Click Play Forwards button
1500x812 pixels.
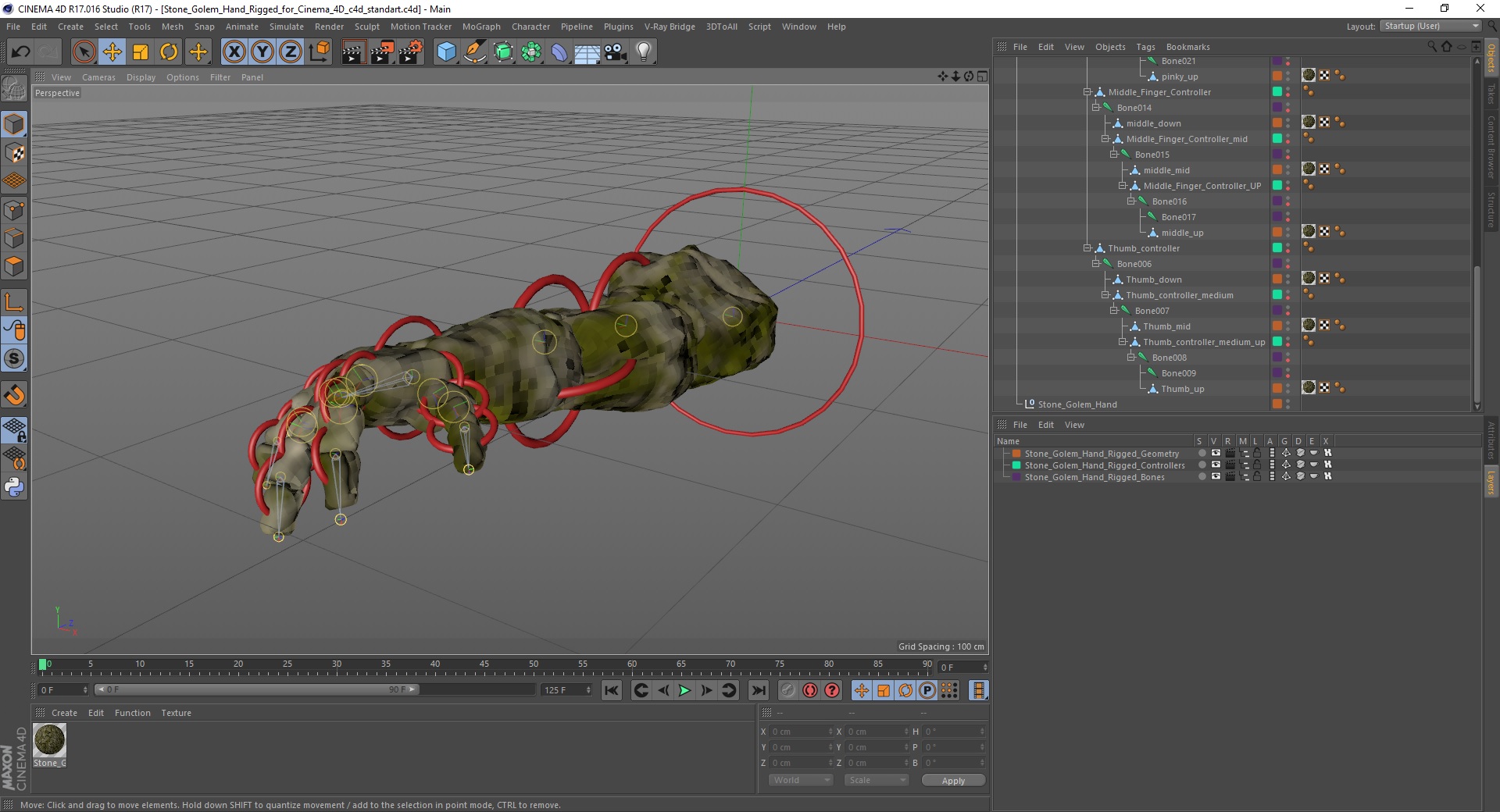(684, 690)
